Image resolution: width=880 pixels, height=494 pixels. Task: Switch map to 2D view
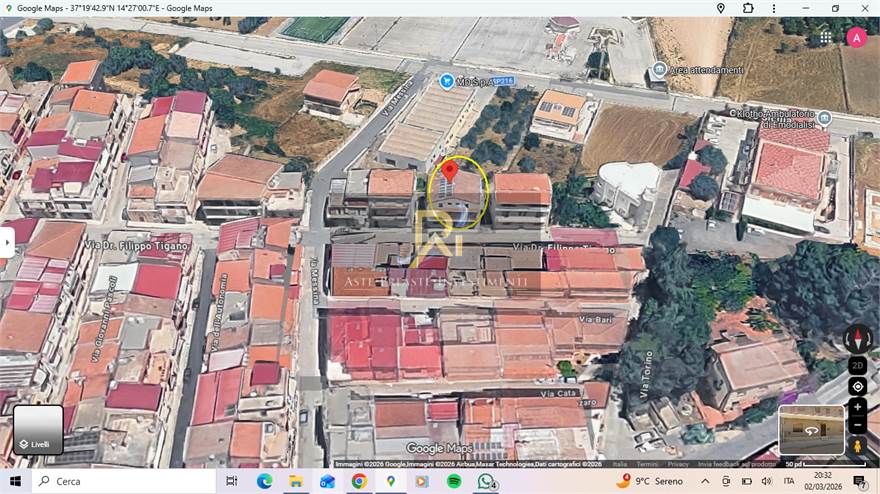coord(857,365)
